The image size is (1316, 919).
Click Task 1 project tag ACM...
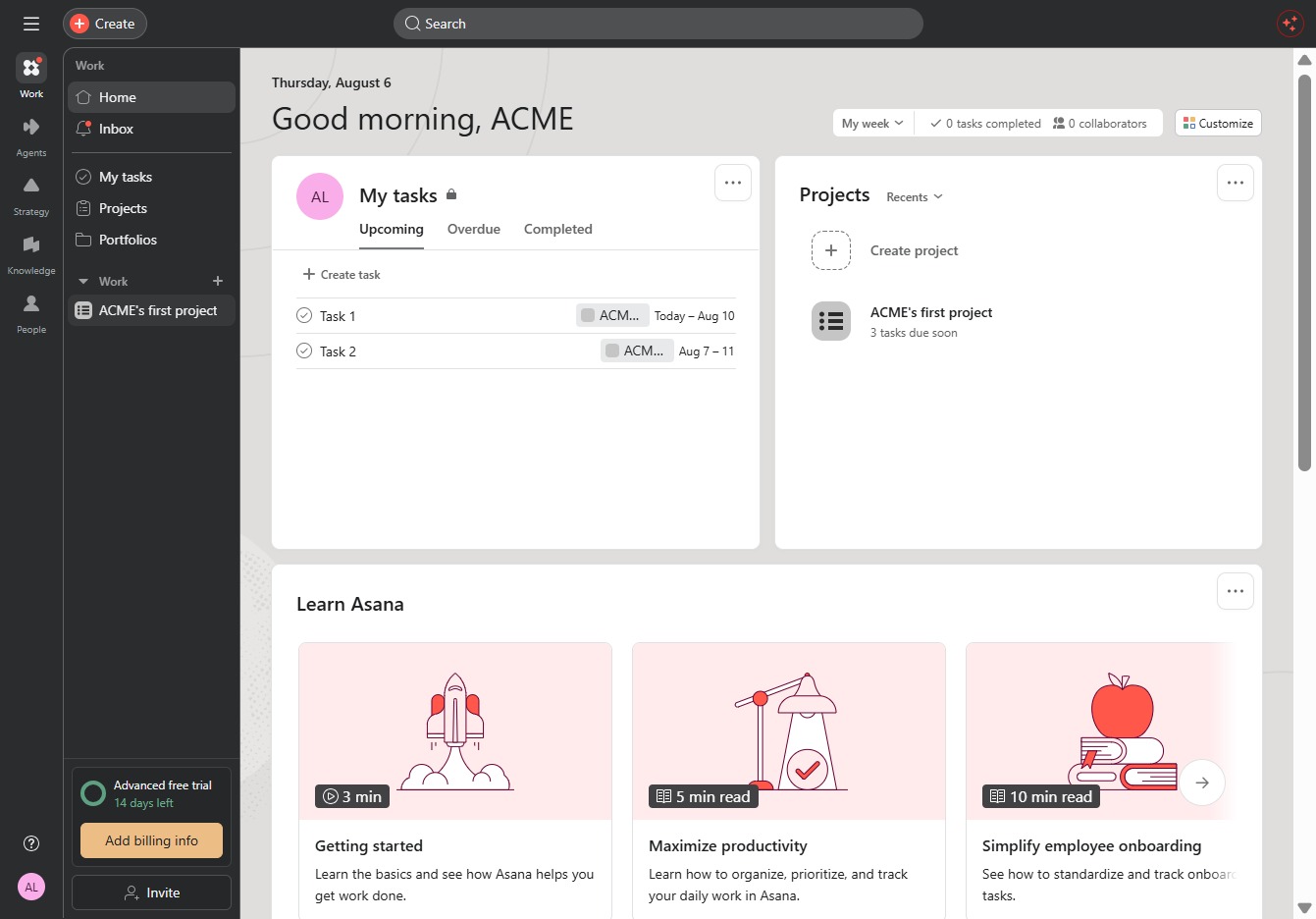612,315
